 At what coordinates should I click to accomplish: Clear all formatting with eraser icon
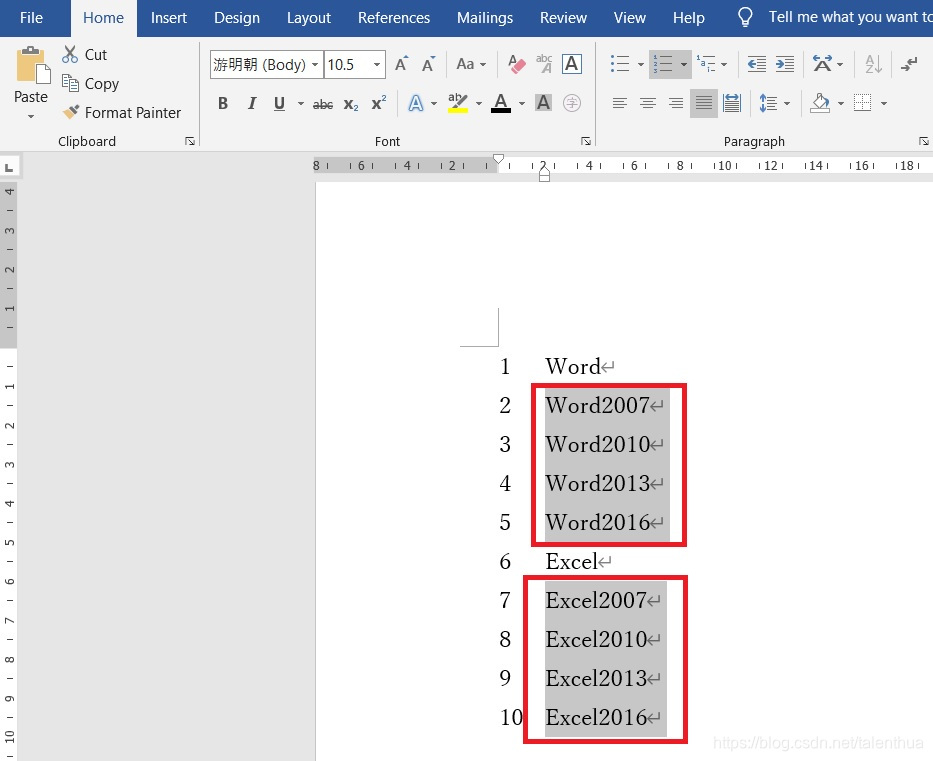516,64
